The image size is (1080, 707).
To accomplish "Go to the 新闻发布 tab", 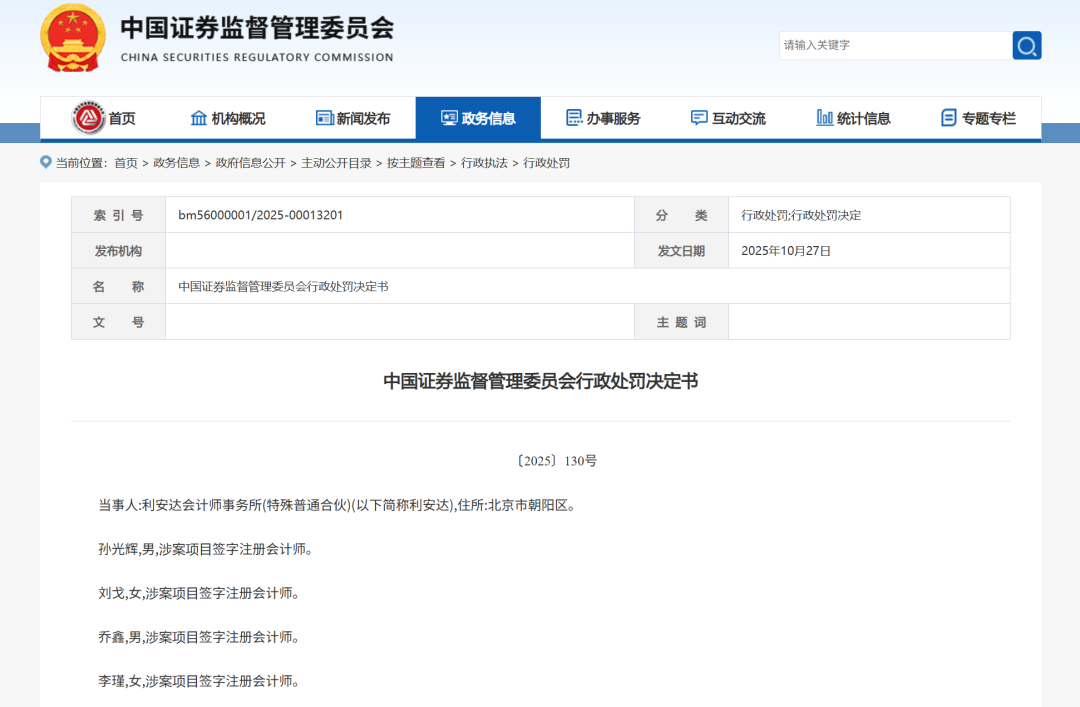I will 353,119.
